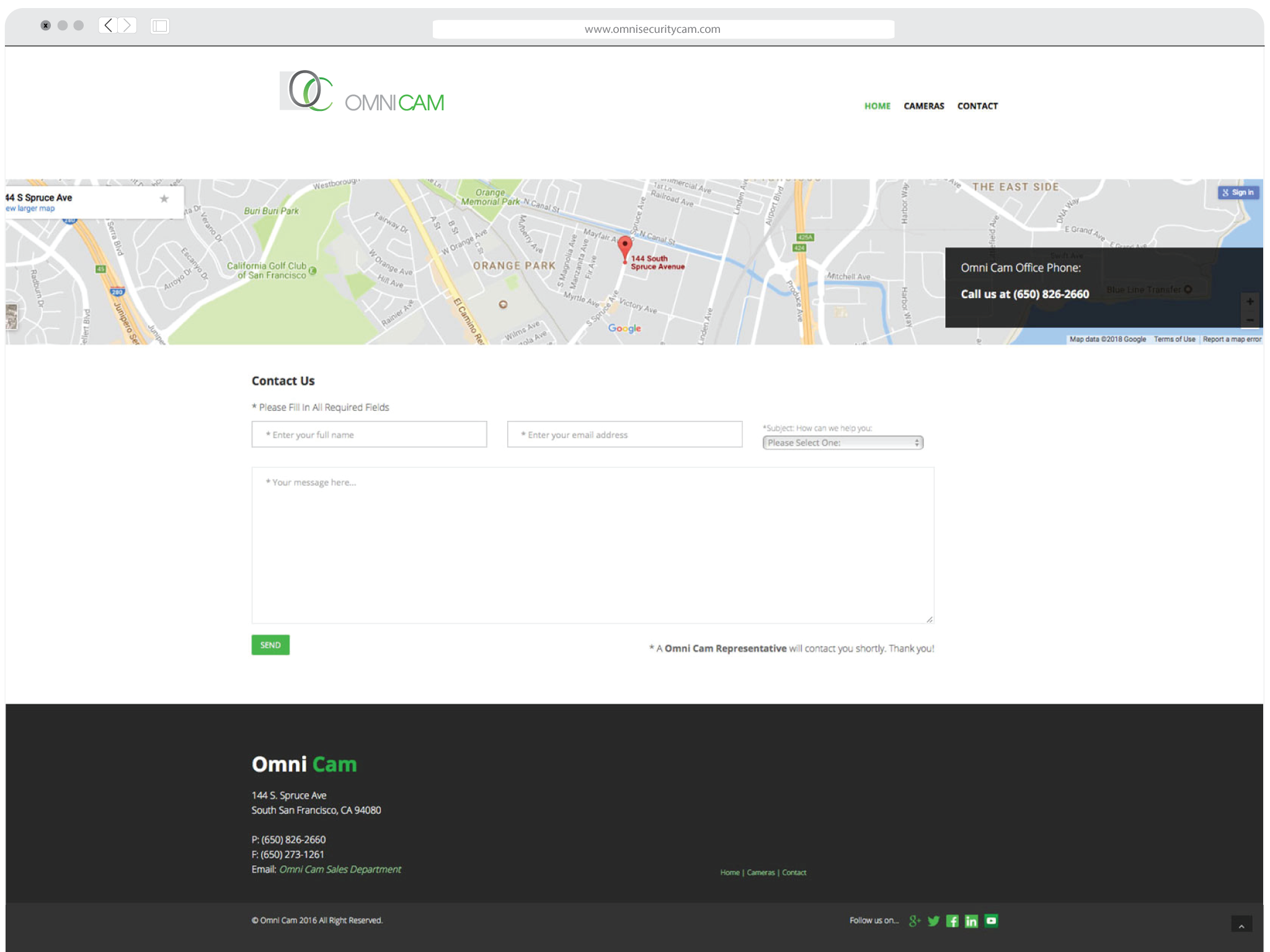This screenshot has height=952, width=1270.
Task: Click the browser address bar
Action: click(x=664, y=29)
